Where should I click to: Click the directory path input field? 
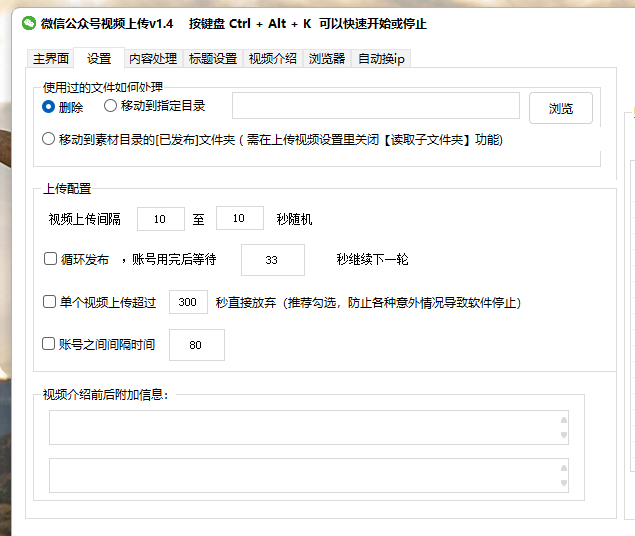376,106
